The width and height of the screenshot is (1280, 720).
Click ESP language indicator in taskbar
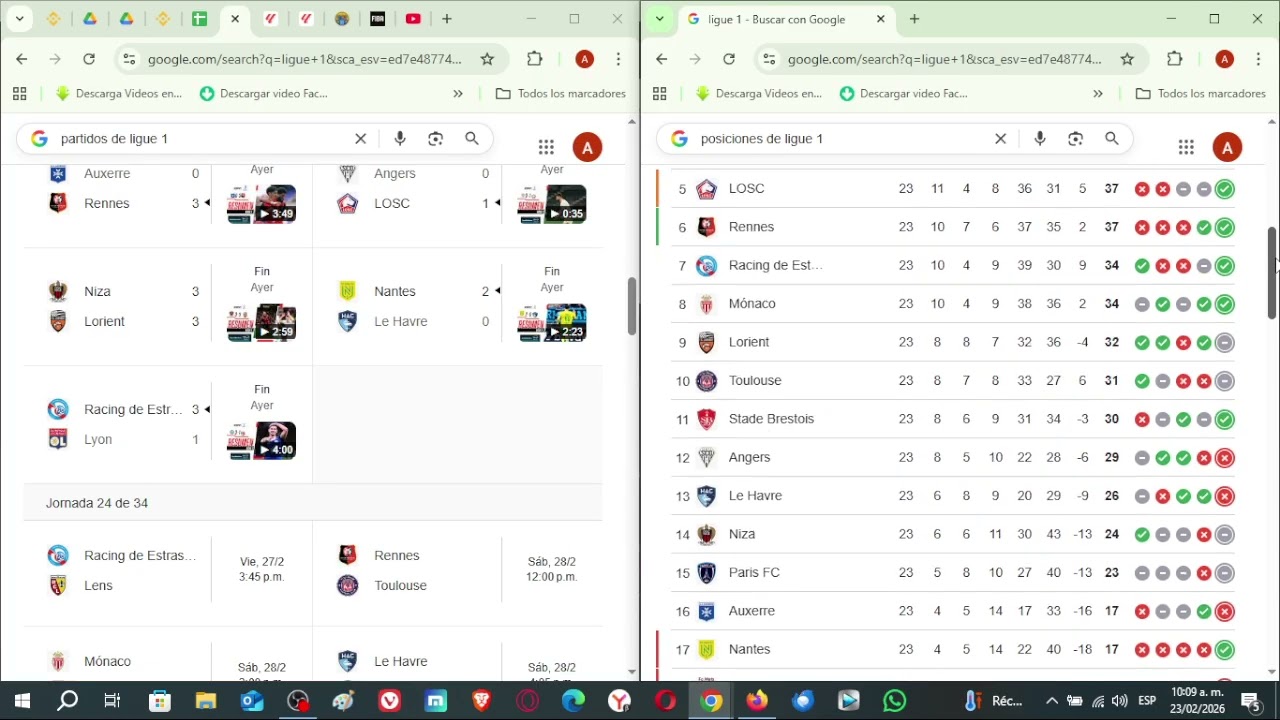click(x=1148, y=701)
